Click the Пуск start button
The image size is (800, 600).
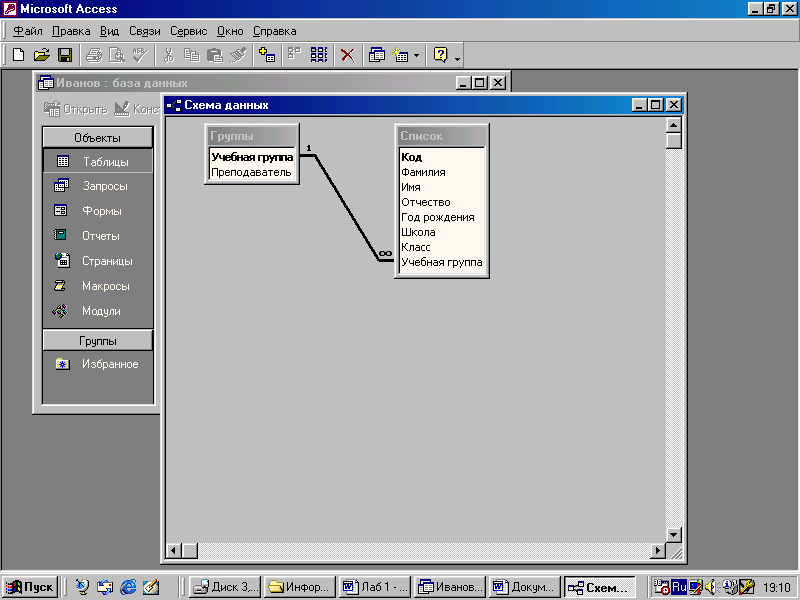30,587
